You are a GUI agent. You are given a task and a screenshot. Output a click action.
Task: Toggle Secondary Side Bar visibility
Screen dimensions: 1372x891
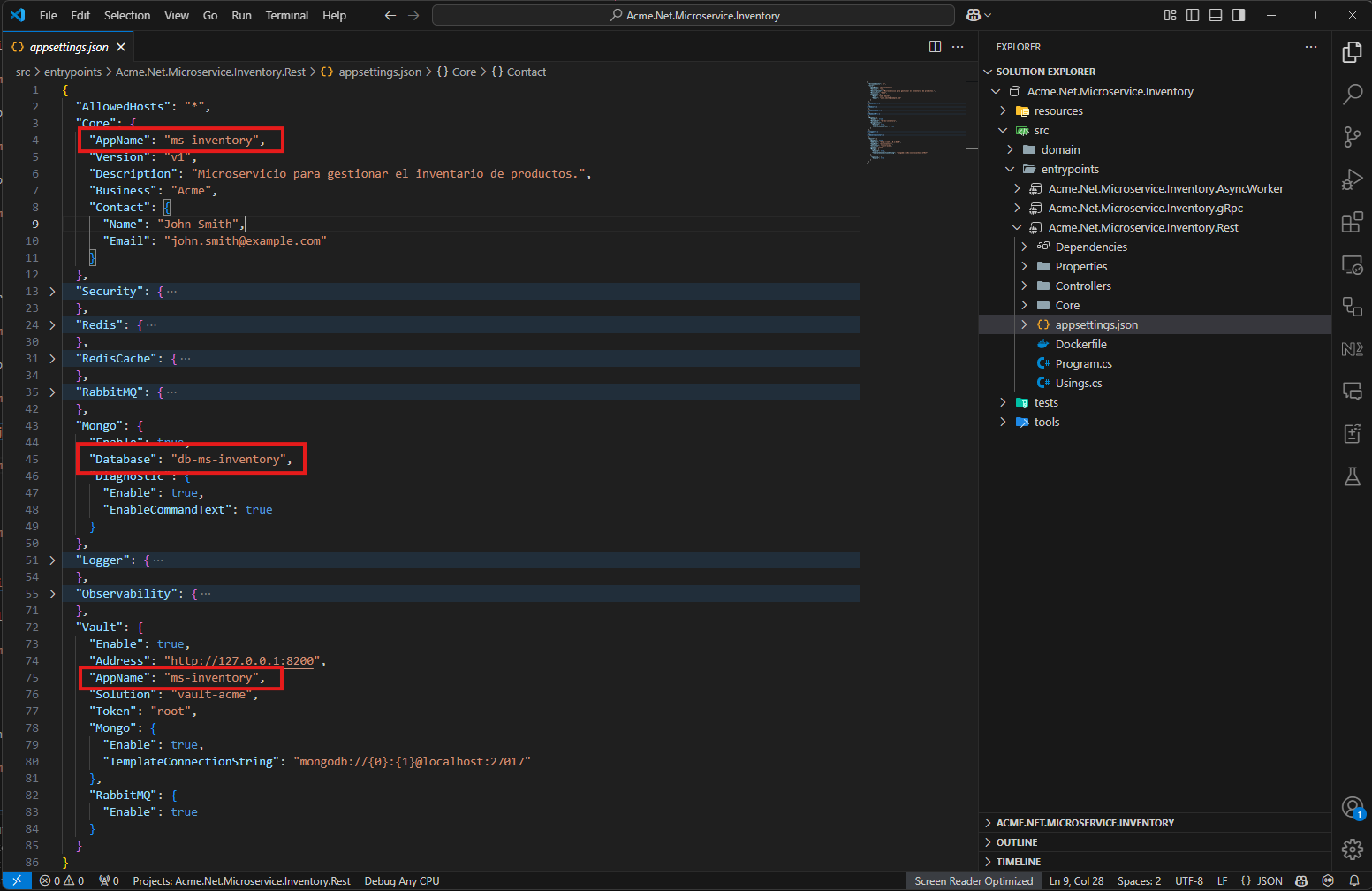pyautogui.click(x=1239, y=15)
